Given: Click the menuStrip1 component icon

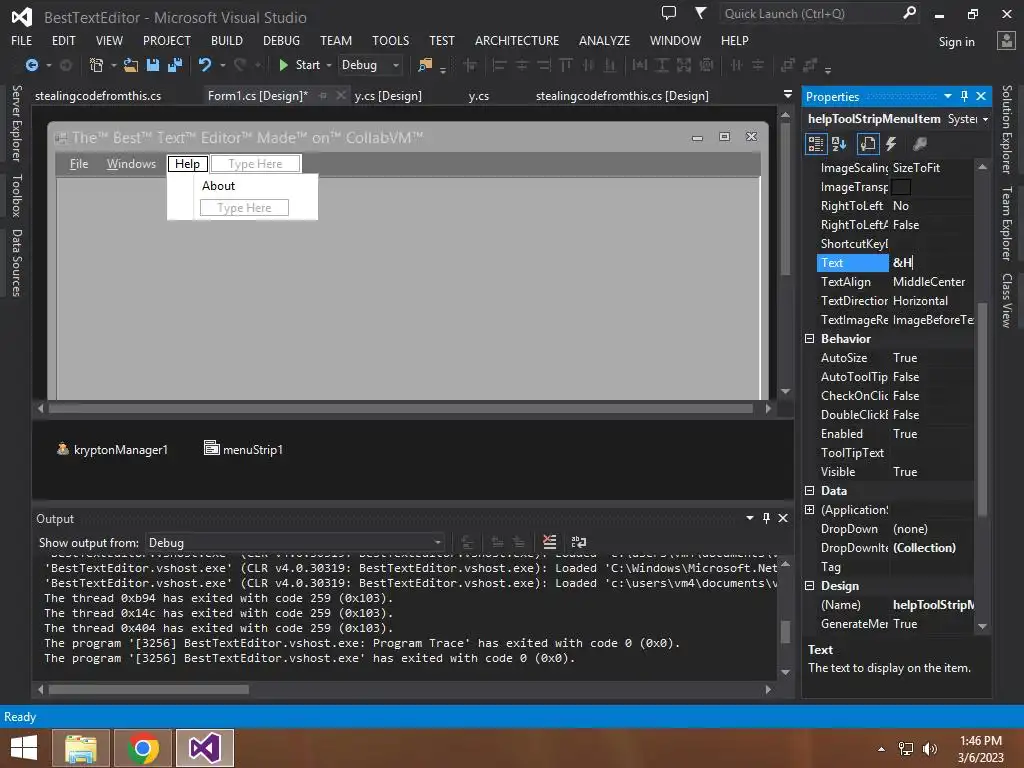Looking at the screenshot, I should coord(211,448).
